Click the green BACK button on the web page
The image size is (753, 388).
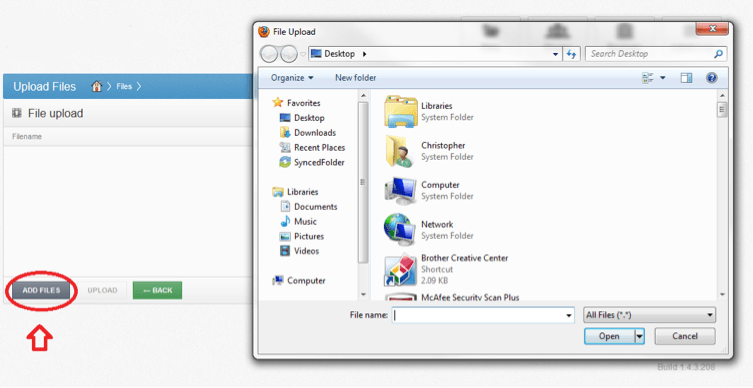coord(158,291)
